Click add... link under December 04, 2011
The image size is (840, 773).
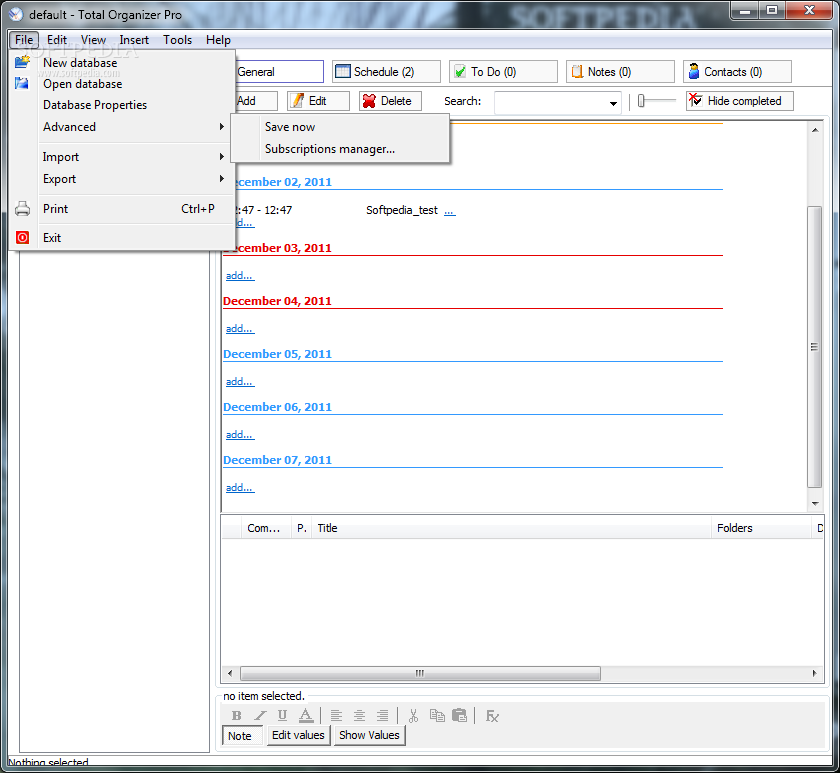[239, 328]
